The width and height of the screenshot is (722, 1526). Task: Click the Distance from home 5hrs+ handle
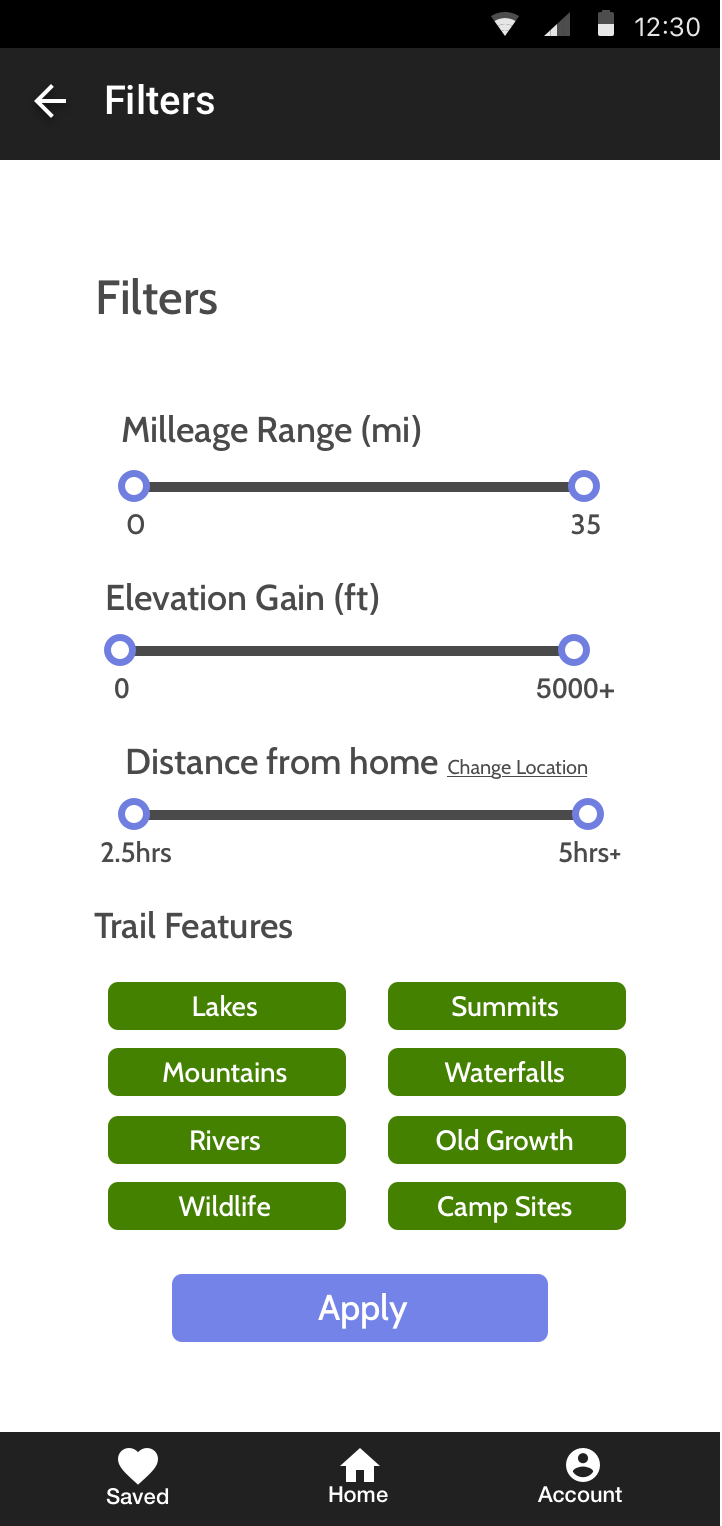(588, 815)
